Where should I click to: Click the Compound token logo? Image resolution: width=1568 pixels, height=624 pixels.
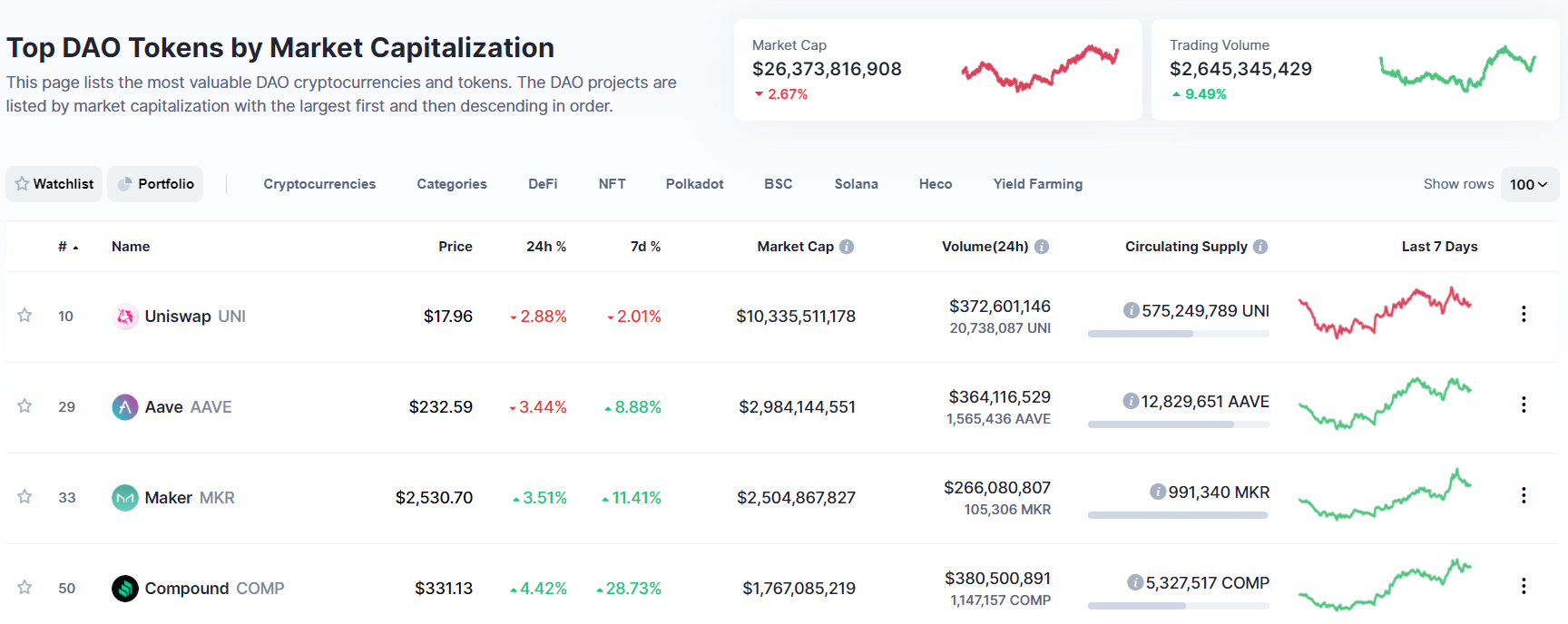coord(125,589)
